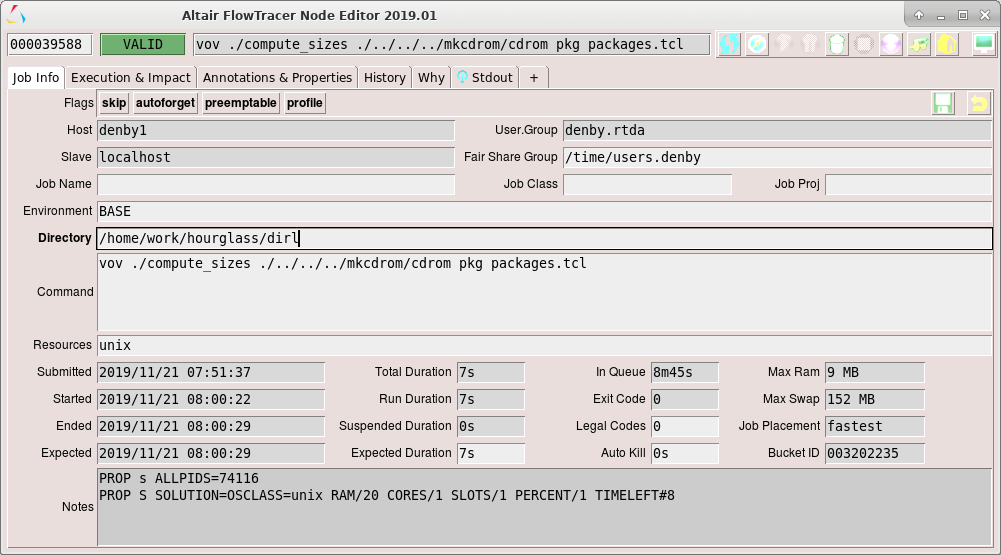The width and height of the screenshot is (1001, 555).
Task: Click the title bar up-arrow shade button
Action: coord(919,15)
